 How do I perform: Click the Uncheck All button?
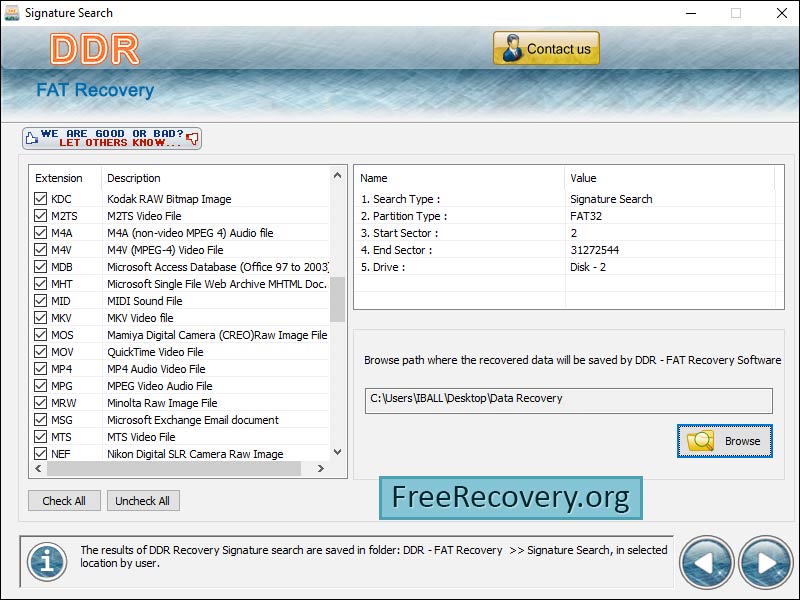click(143, 501)
